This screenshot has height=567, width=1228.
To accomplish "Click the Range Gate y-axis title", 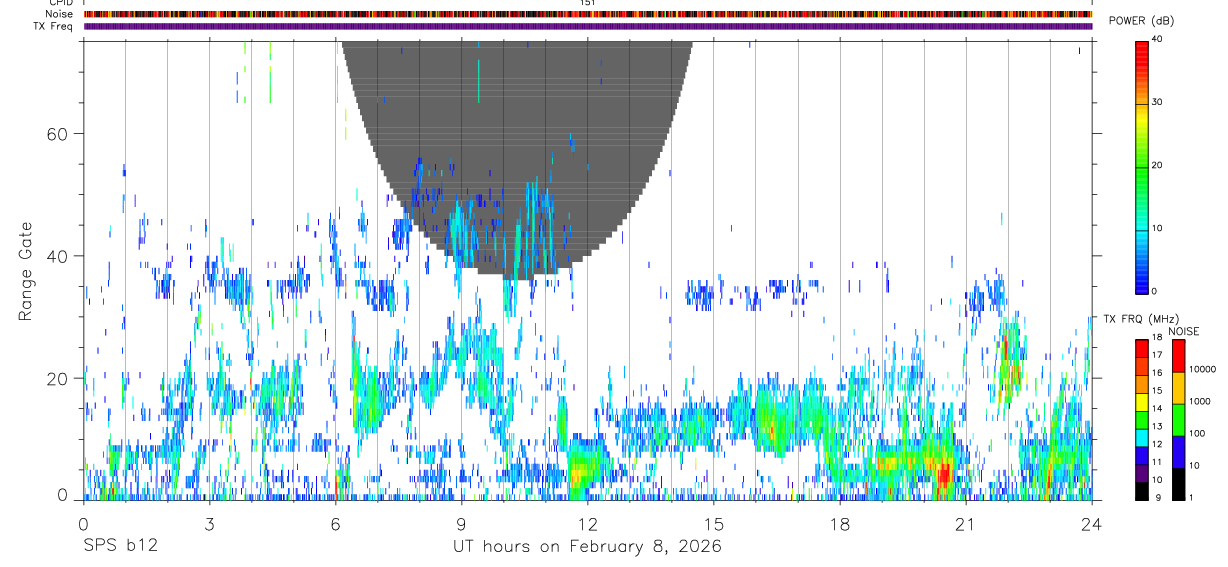I will point(27,271).
